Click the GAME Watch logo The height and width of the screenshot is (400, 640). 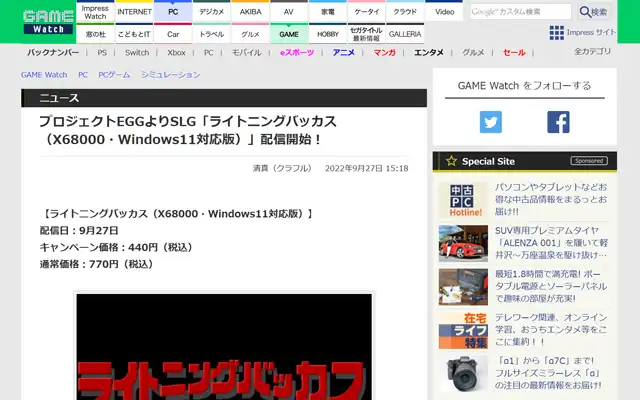coord(49,22)
